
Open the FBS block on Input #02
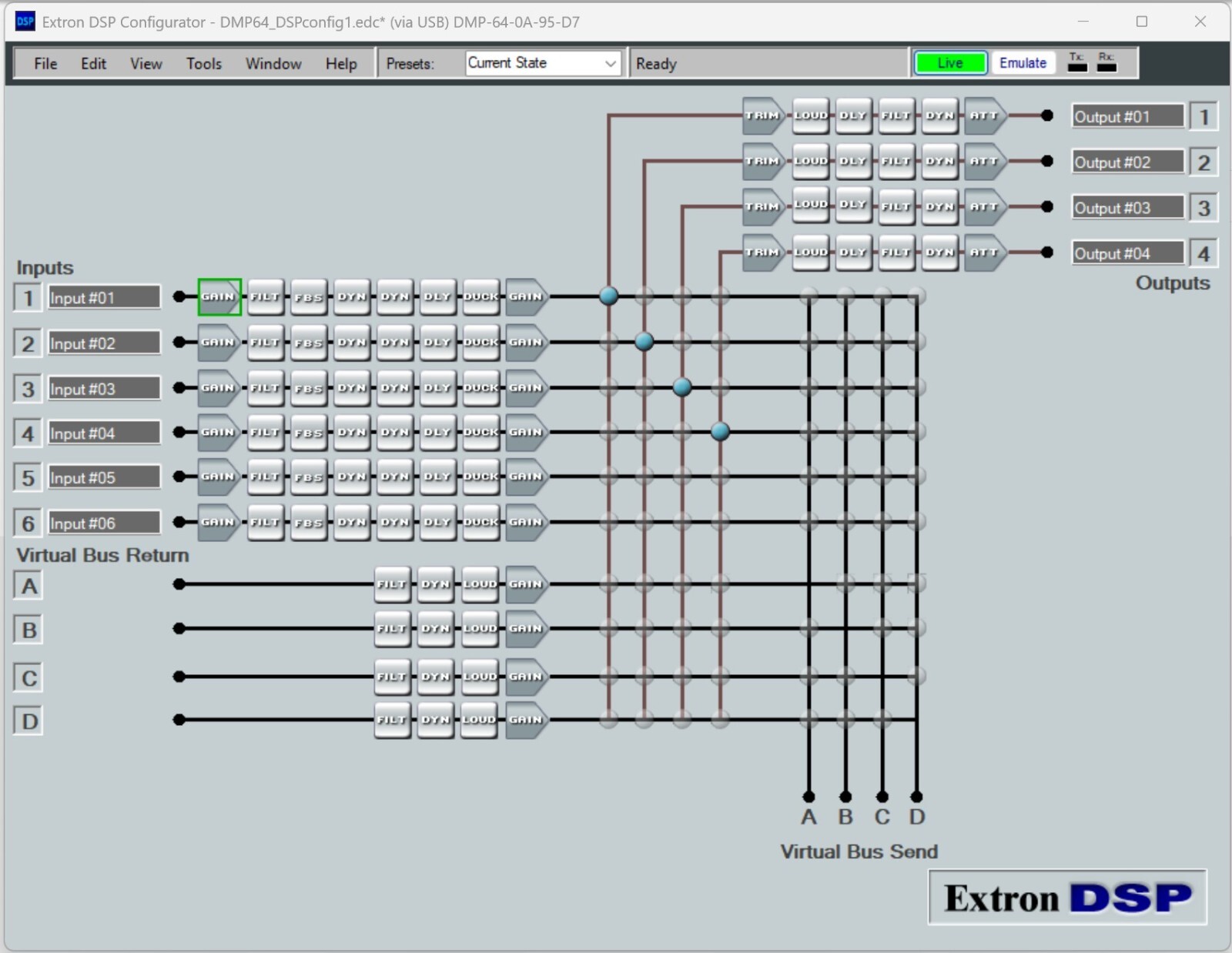pyautogui.click(x=308, y=342)
